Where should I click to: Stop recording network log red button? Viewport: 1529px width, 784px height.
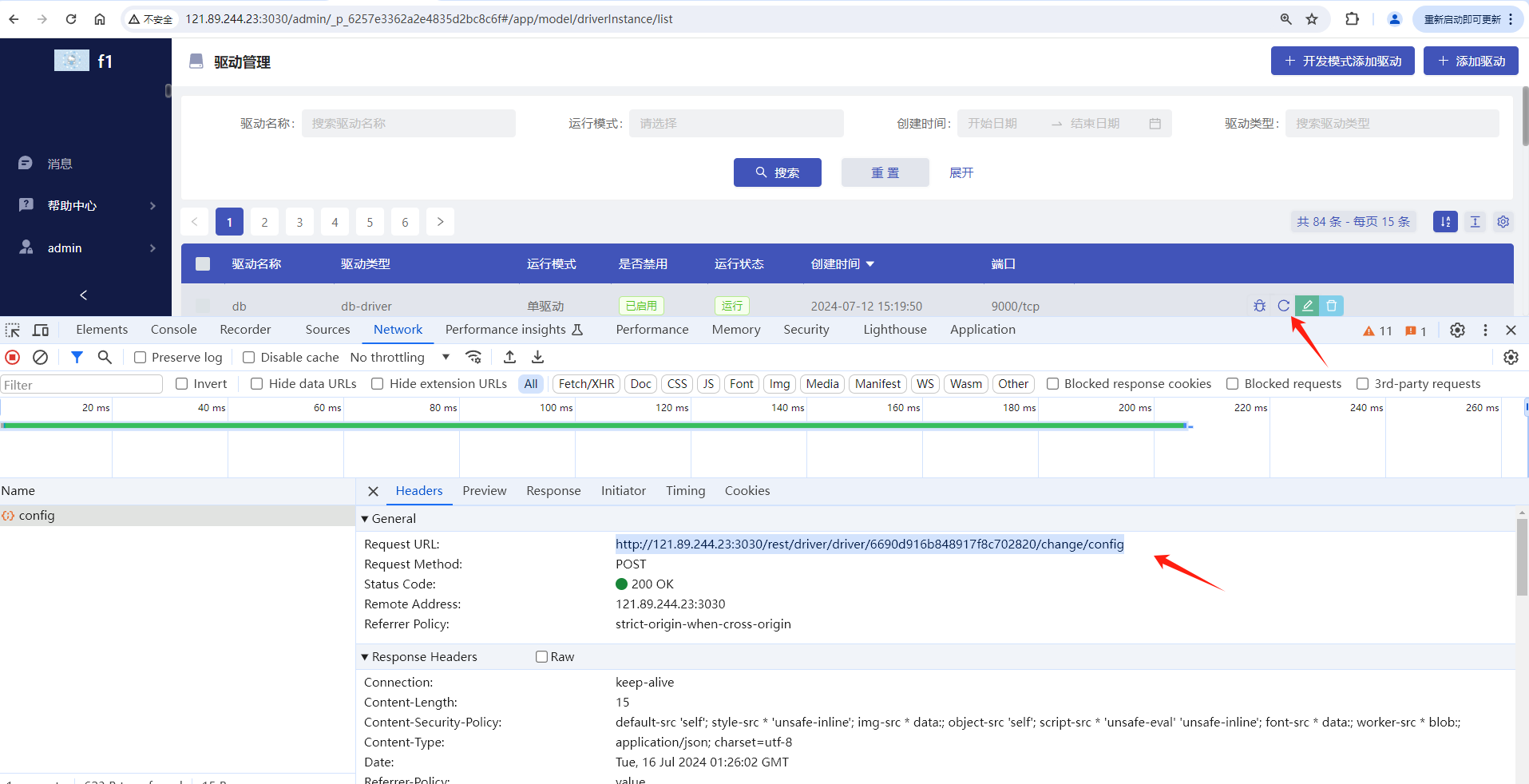(13, 357)
